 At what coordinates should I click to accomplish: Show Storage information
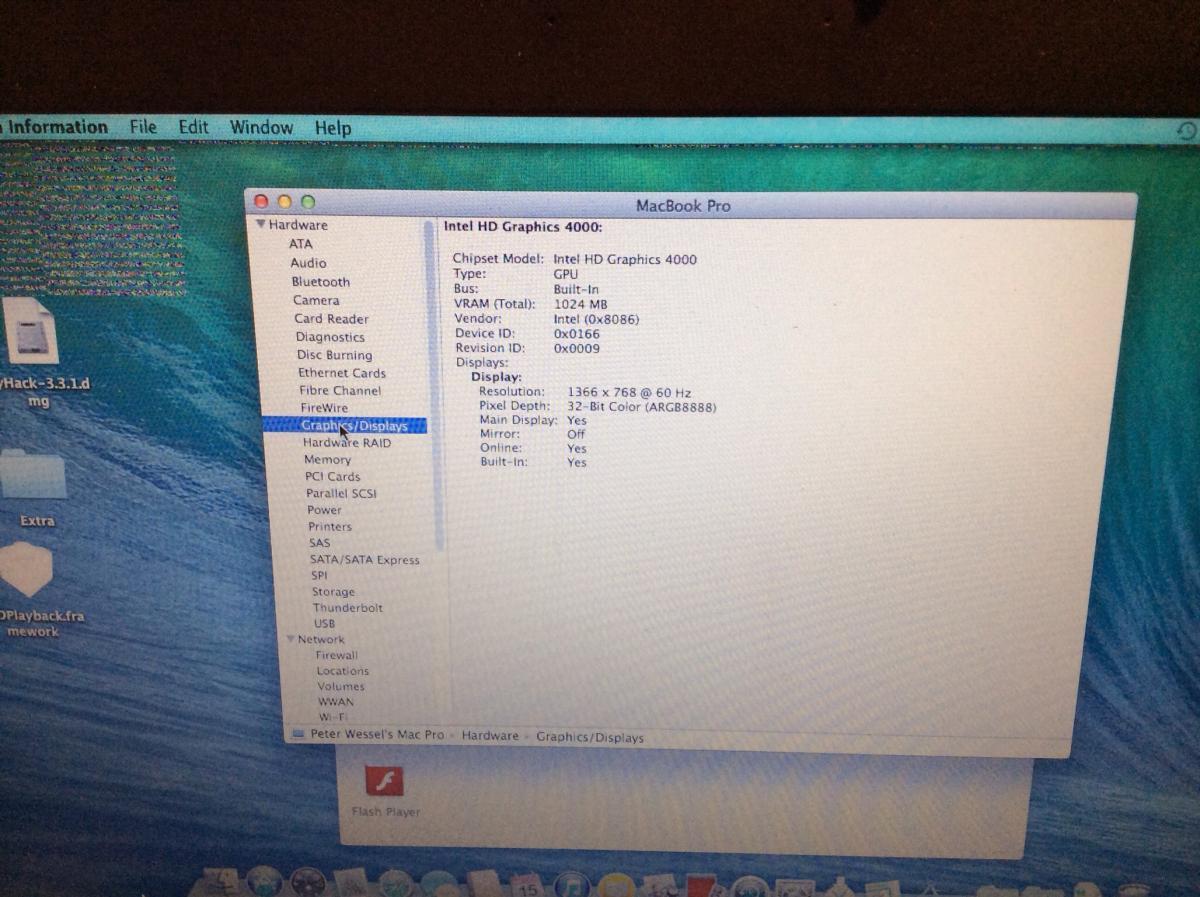click(333, 592)
